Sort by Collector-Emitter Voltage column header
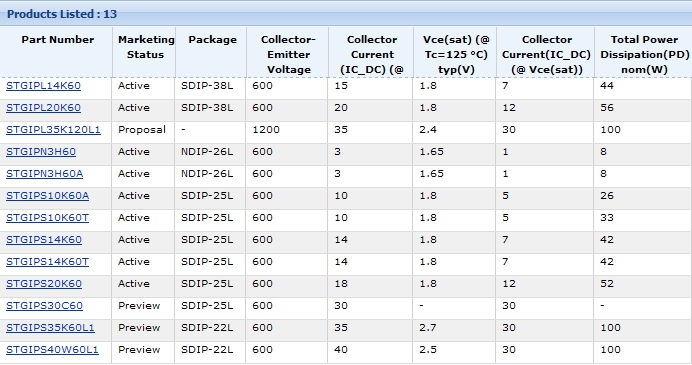 pos(289,54)
